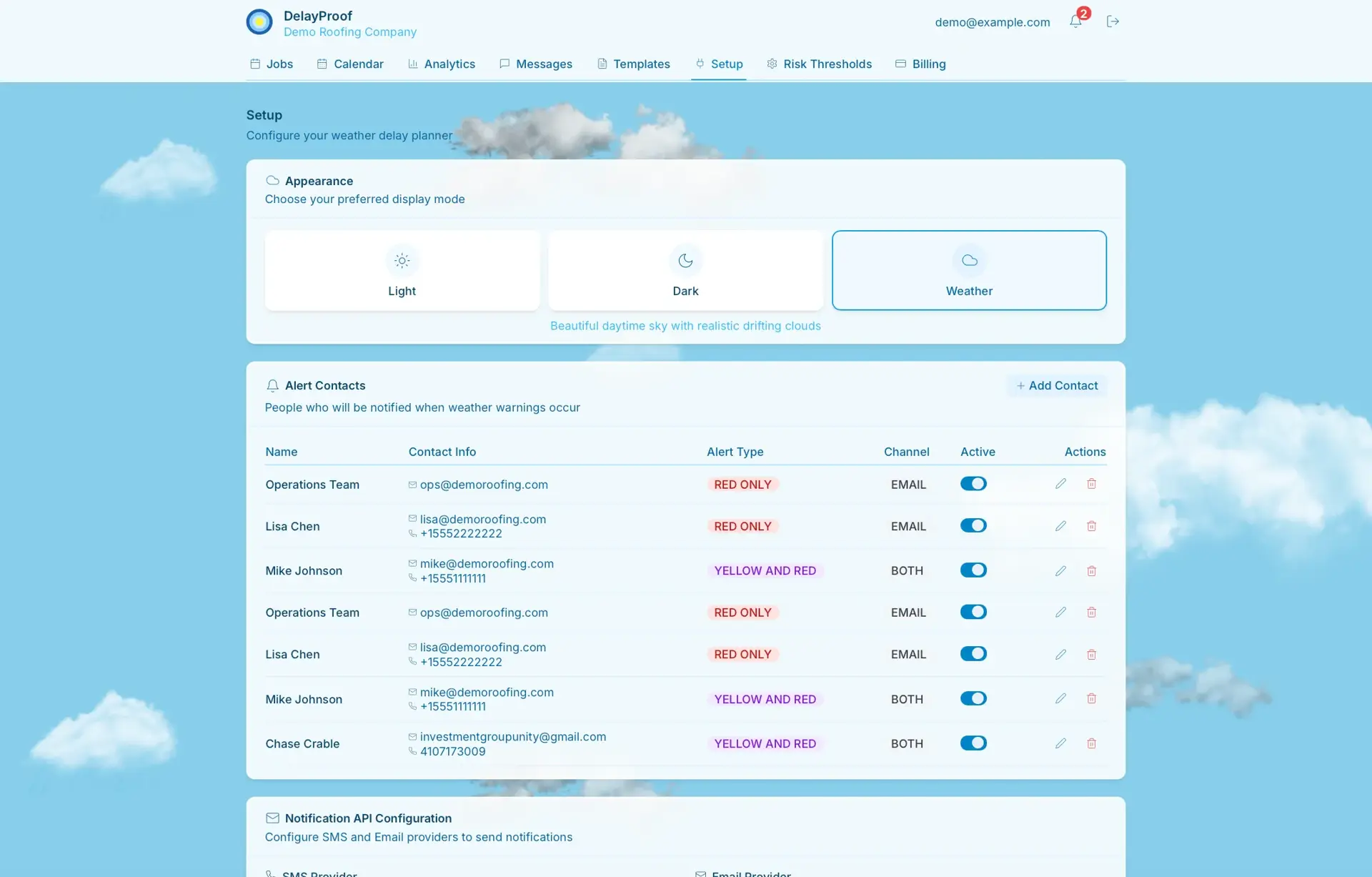Delete the first Lisa Chen contact
Image resolution: width=1372 pixels, height=877 pixels.
1091,526
